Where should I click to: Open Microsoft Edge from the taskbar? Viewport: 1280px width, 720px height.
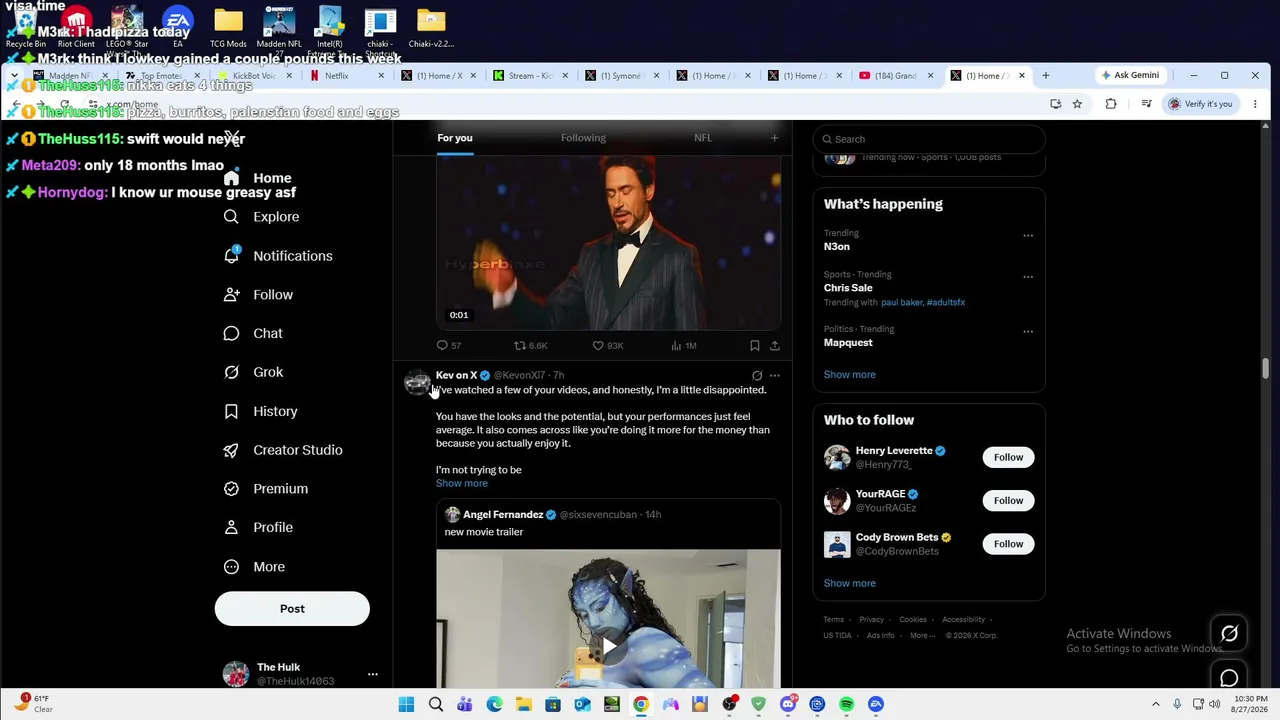click(x=494, y=705)
